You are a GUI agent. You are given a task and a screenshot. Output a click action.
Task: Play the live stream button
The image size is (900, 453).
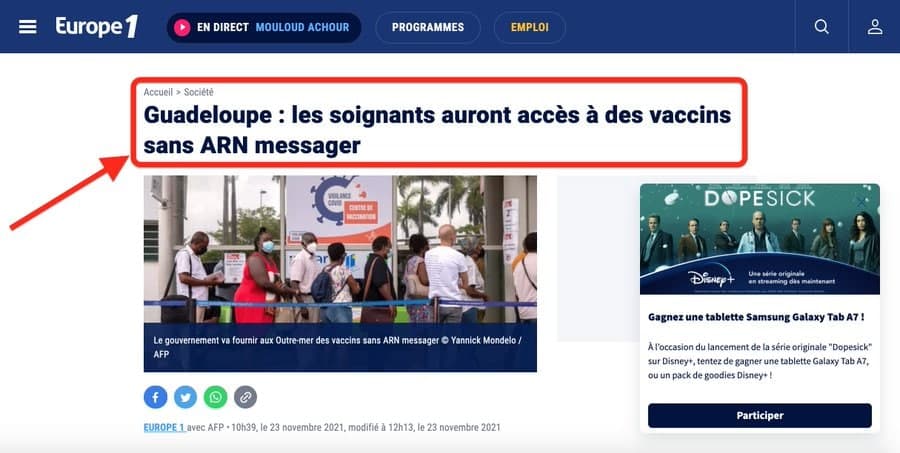[182, 28]
